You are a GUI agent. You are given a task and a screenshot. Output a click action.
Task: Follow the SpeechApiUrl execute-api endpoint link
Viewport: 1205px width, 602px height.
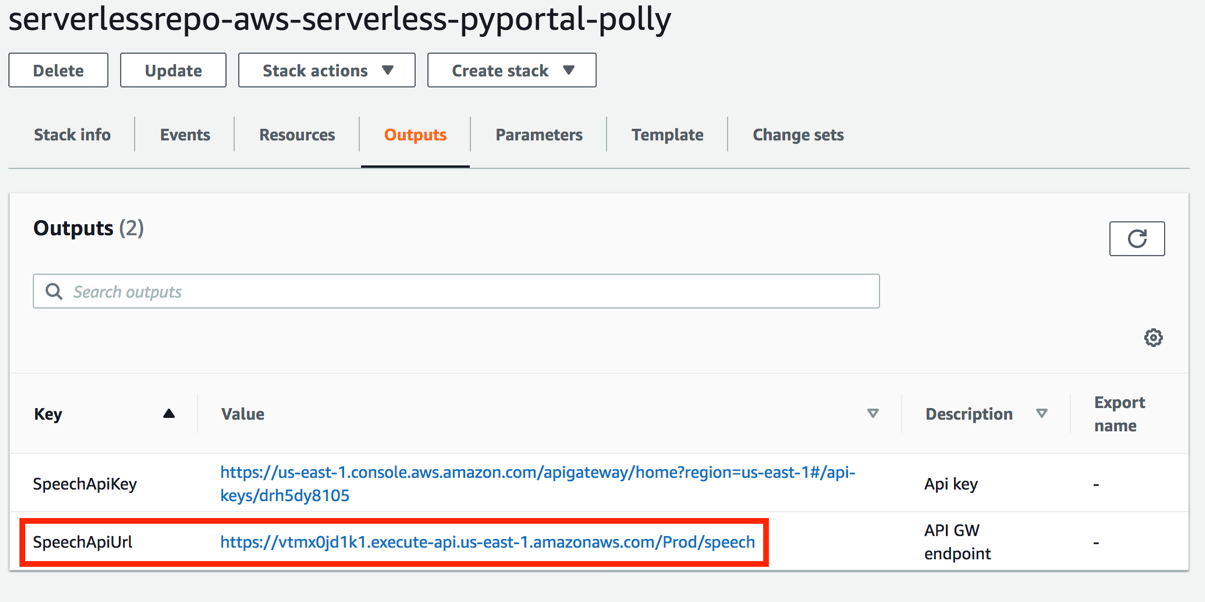488,542
